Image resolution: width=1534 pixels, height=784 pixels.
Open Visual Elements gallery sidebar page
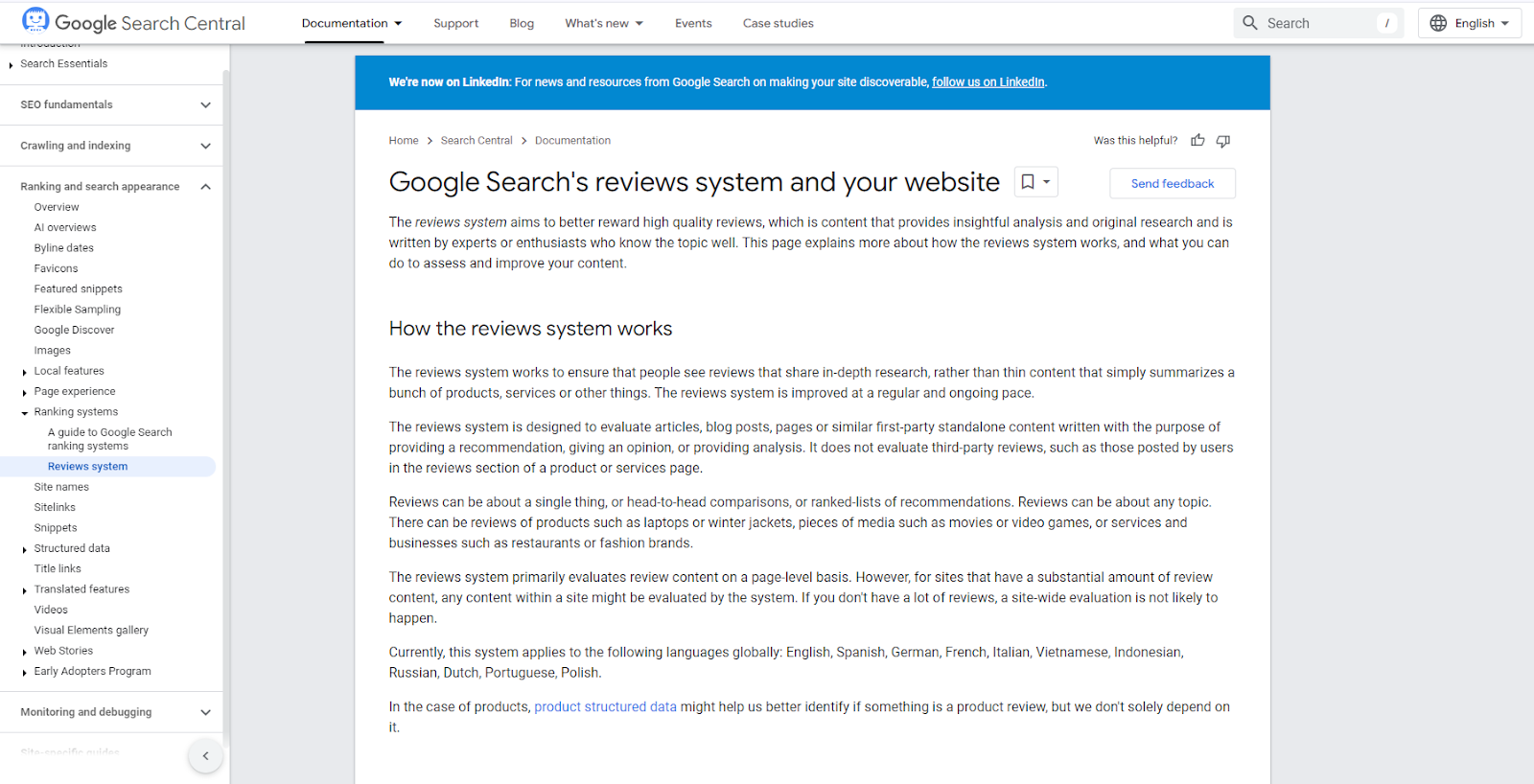(91, 631)
